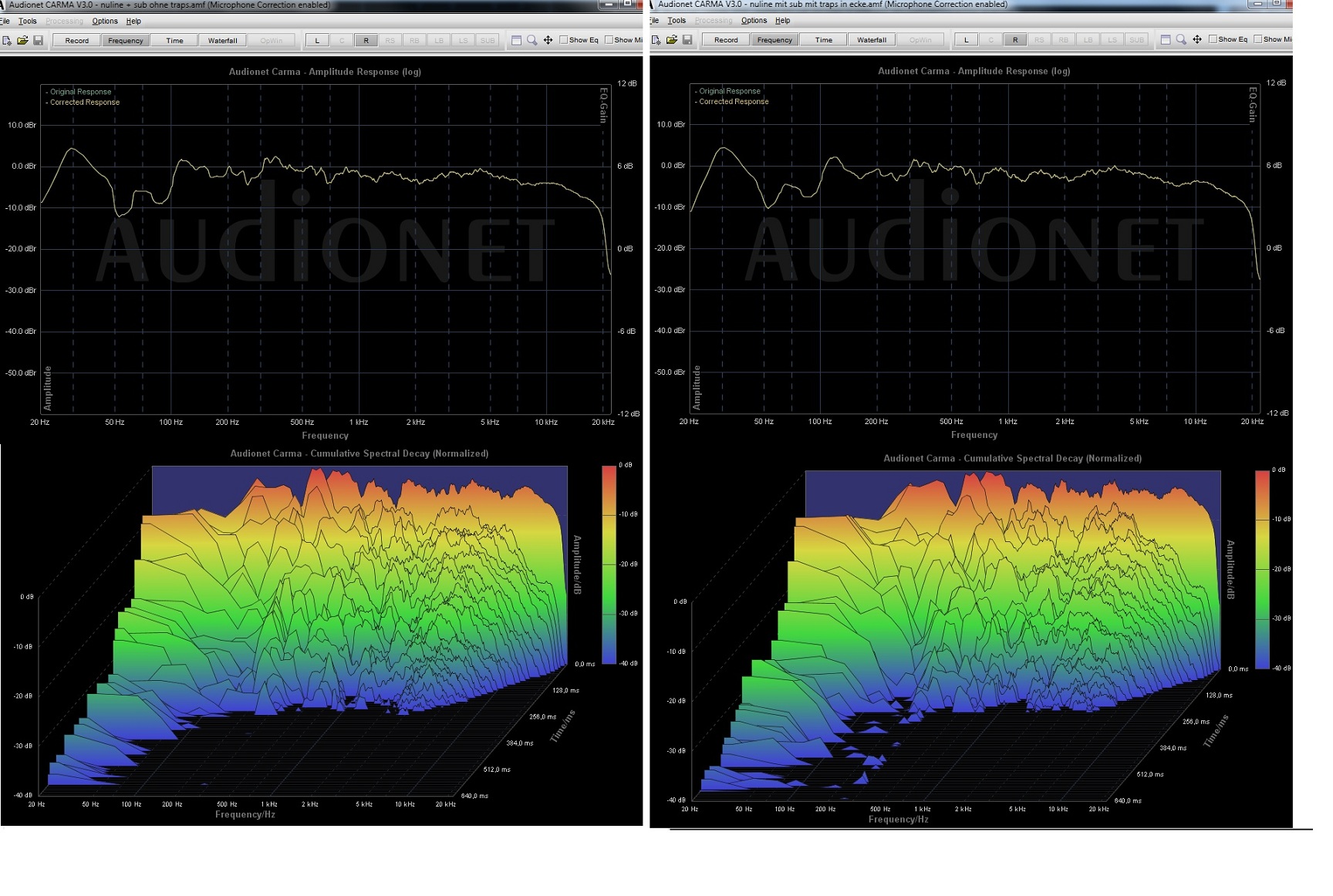Click the new measurement icon in right window

click(656, 39)
